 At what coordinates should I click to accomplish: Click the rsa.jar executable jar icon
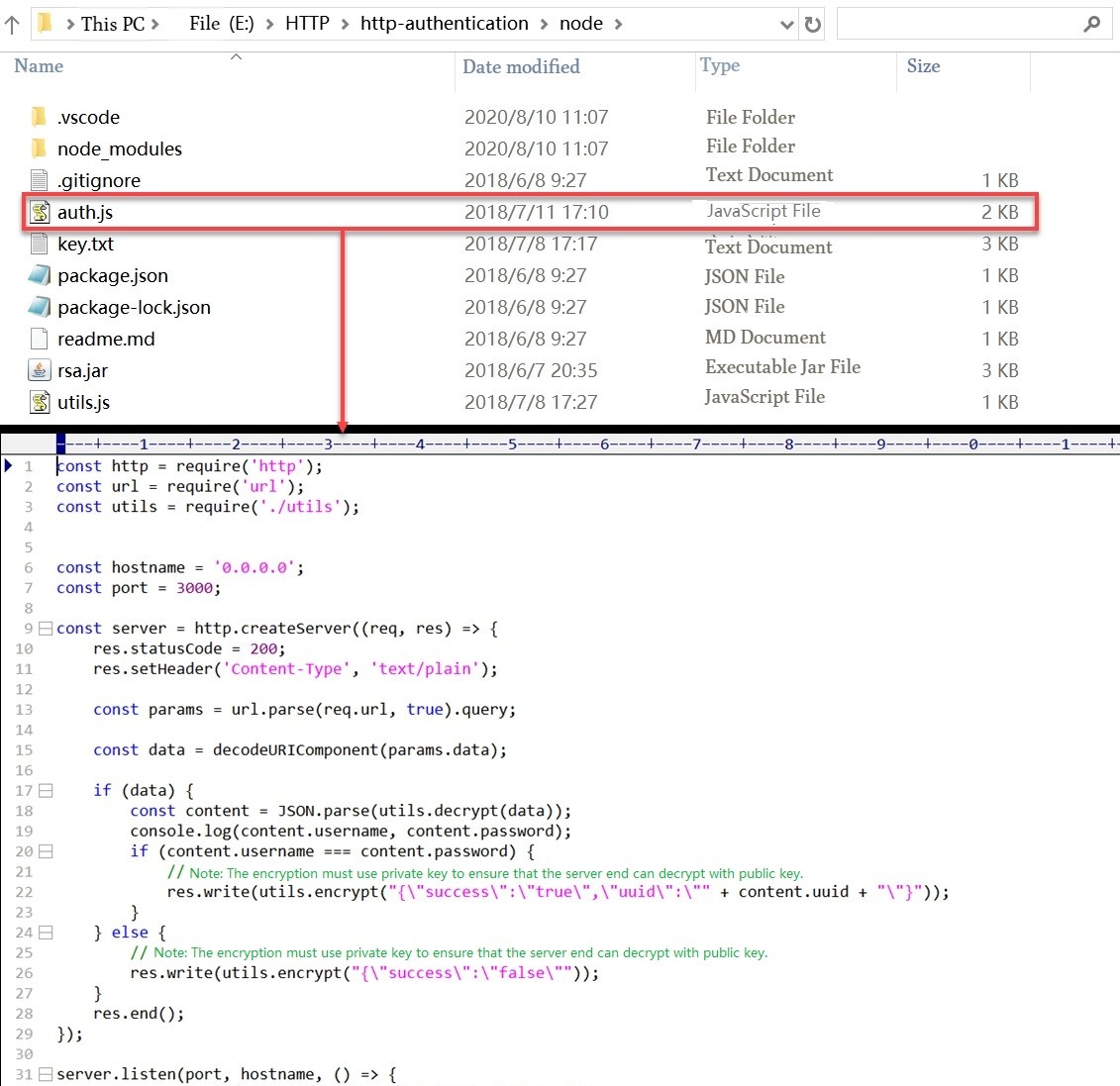[40, 370]
